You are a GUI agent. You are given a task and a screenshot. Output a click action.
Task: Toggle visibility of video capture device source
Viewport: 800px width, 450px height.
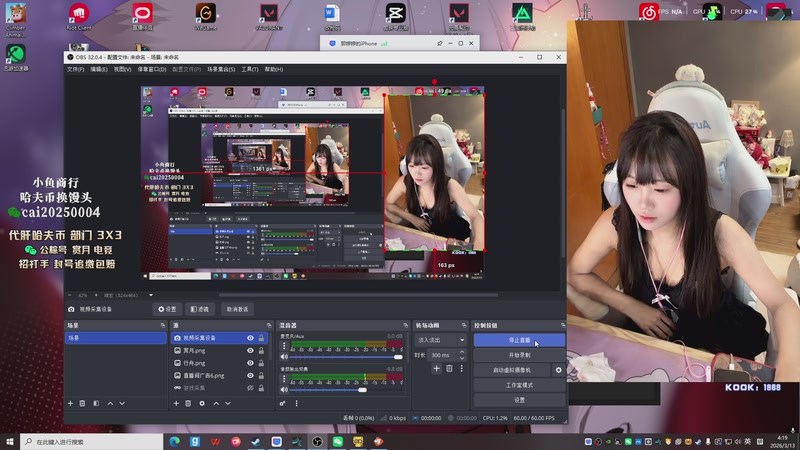point(250,338)
